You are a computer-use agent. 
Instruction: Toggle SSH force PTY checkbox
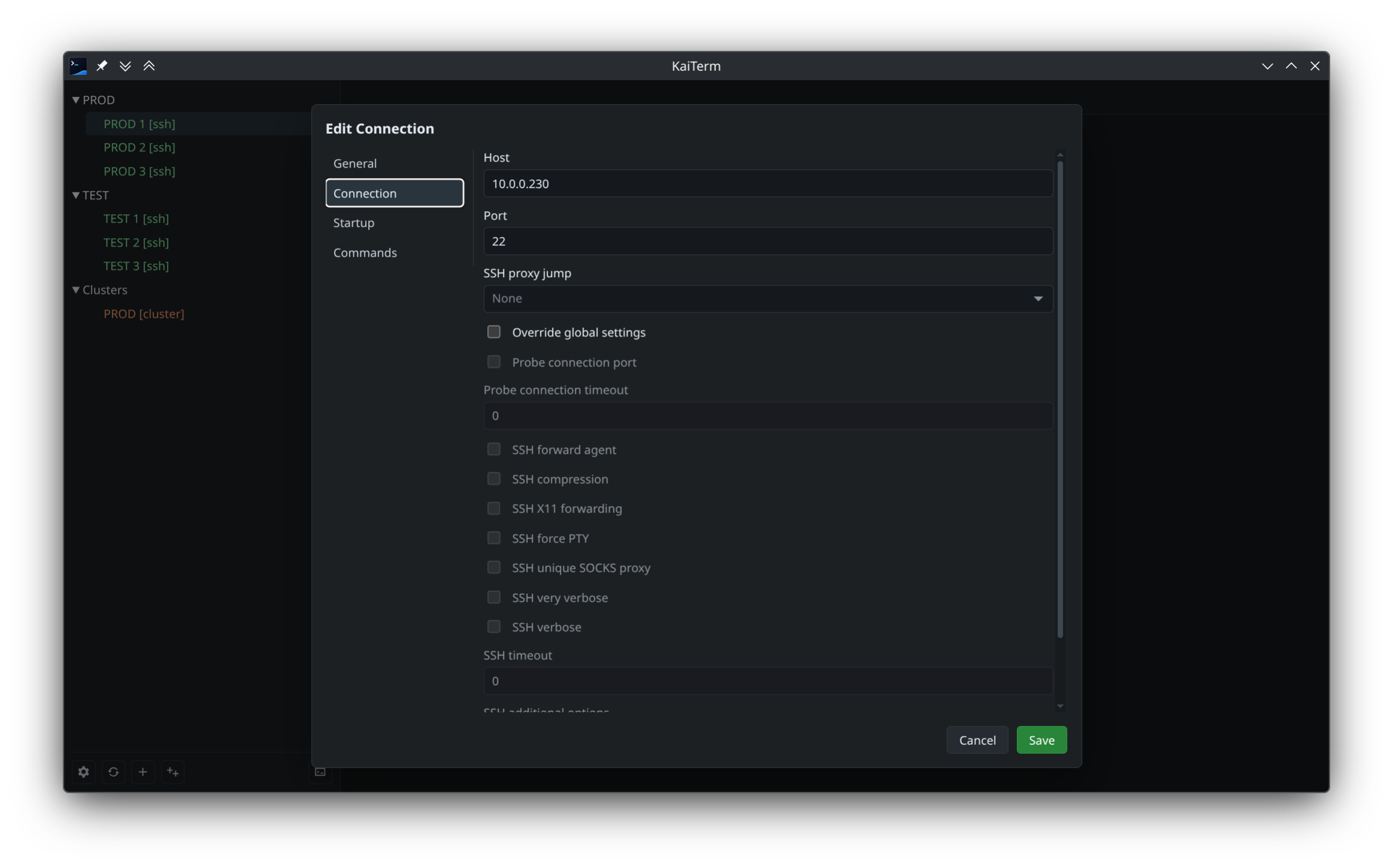tap(493, 538)
